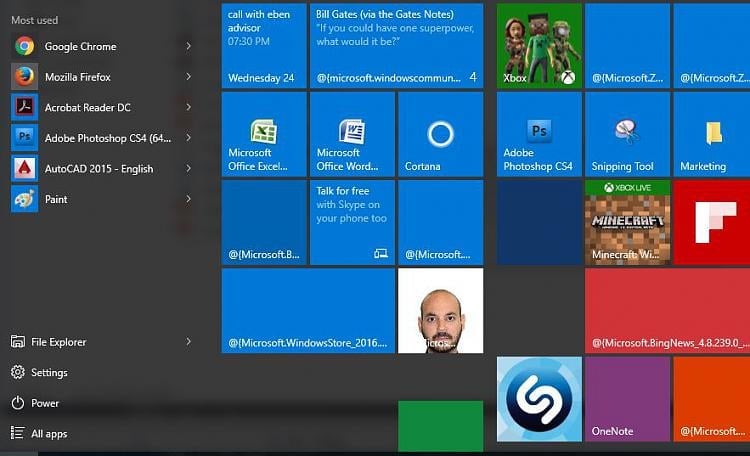Launch Adobe Photoshop CS4 tile
The width and height of the screenshot is (750, 456).
click(539, 134)
